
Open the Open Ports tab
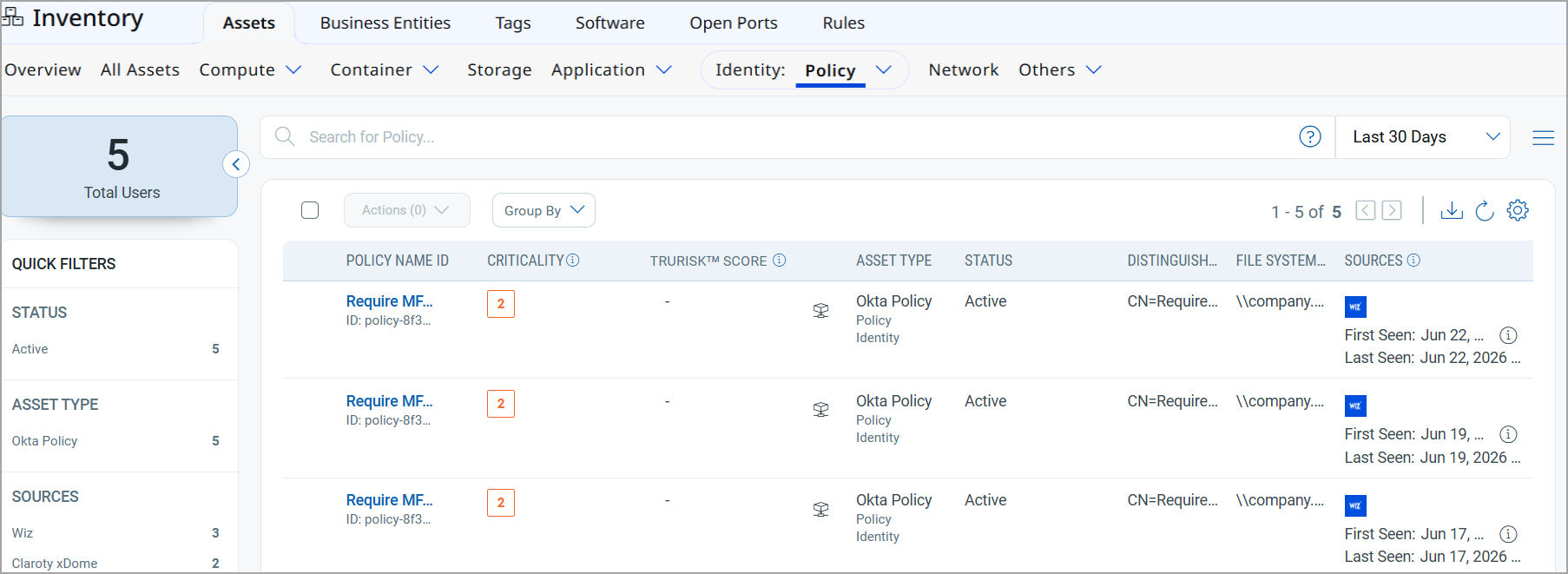tap(734, 23)
